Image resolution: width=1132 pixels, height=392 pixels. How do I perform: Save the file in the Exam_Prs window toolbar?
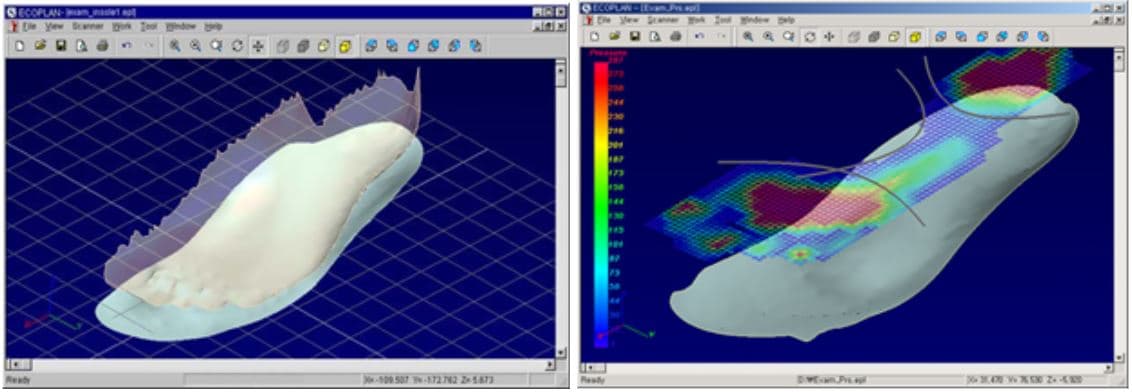pyautogui.click(x=635, y=36)
